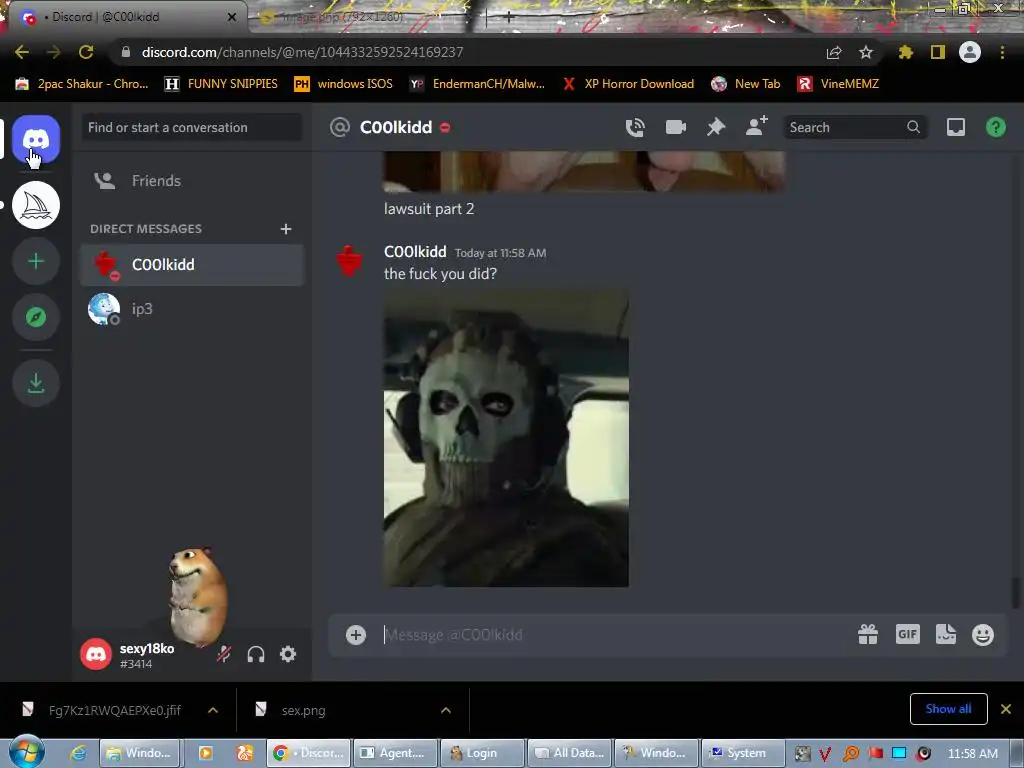Open Discord home direct messages button

36,138
